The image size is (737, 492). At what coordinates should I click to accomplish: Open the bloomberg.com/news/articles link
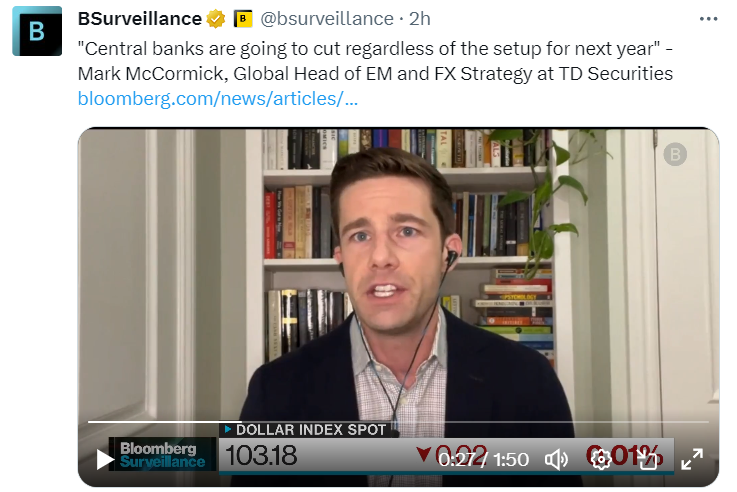tap(218, 99)
